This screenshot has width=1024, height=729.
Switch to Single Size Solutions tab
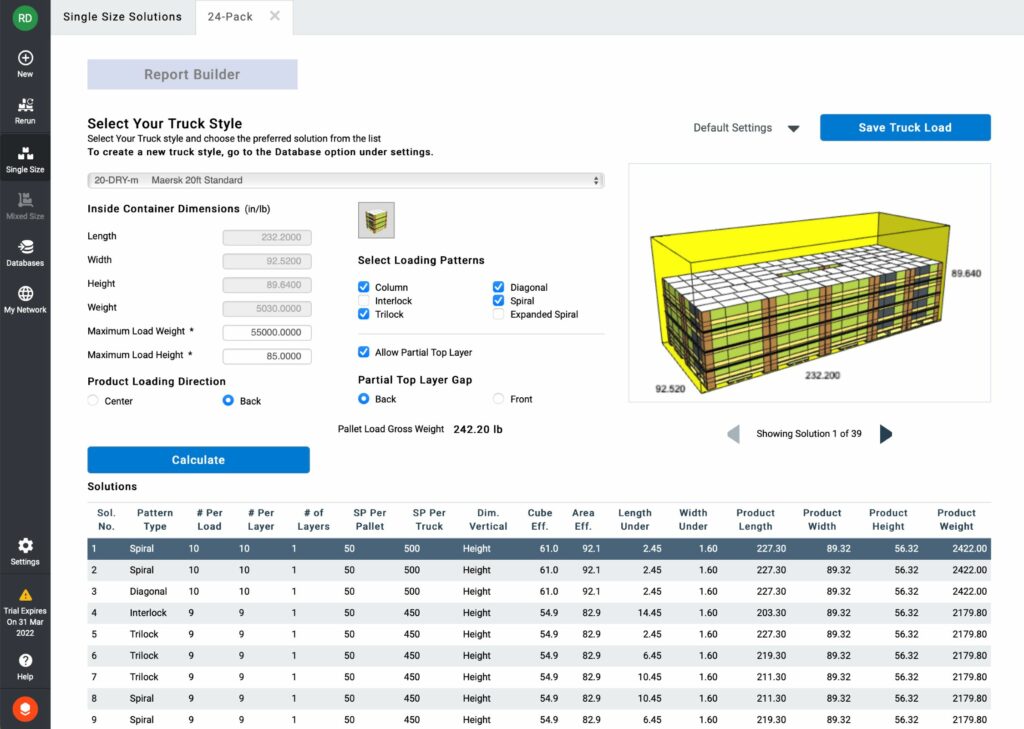(x=122, y=17)
